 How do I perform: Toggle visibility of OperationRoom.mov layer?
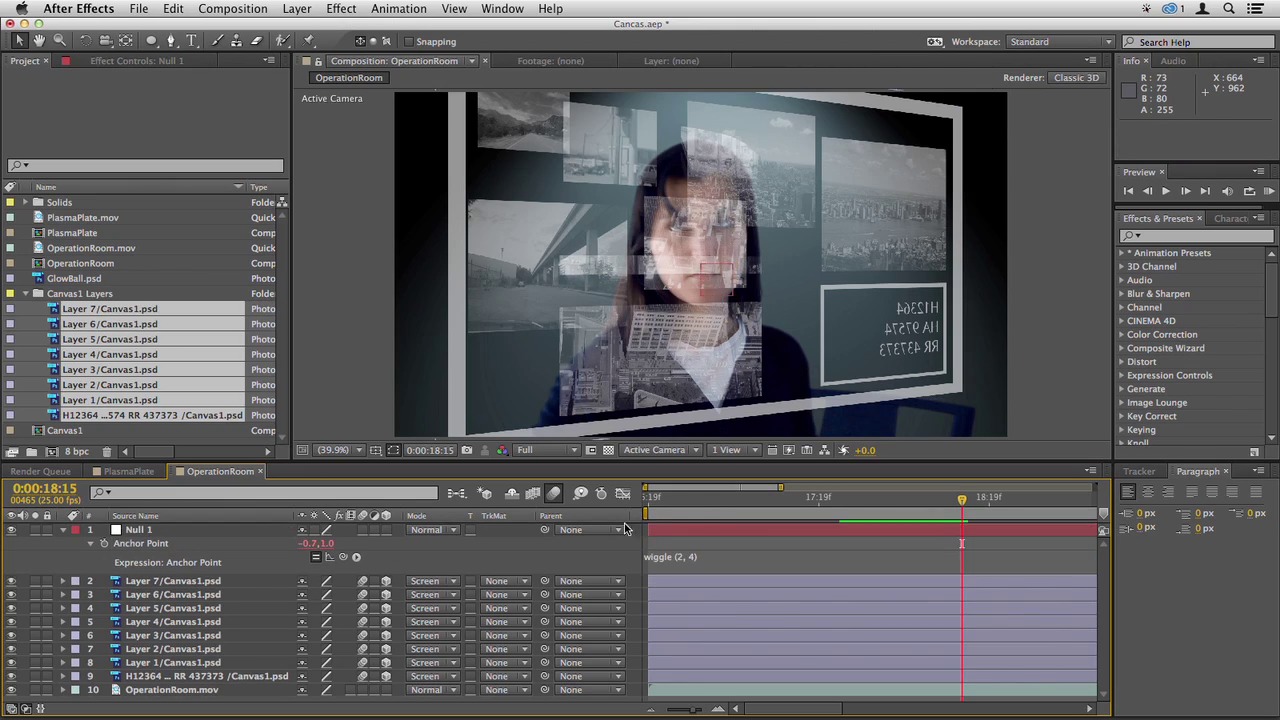[x=11, y=690]
